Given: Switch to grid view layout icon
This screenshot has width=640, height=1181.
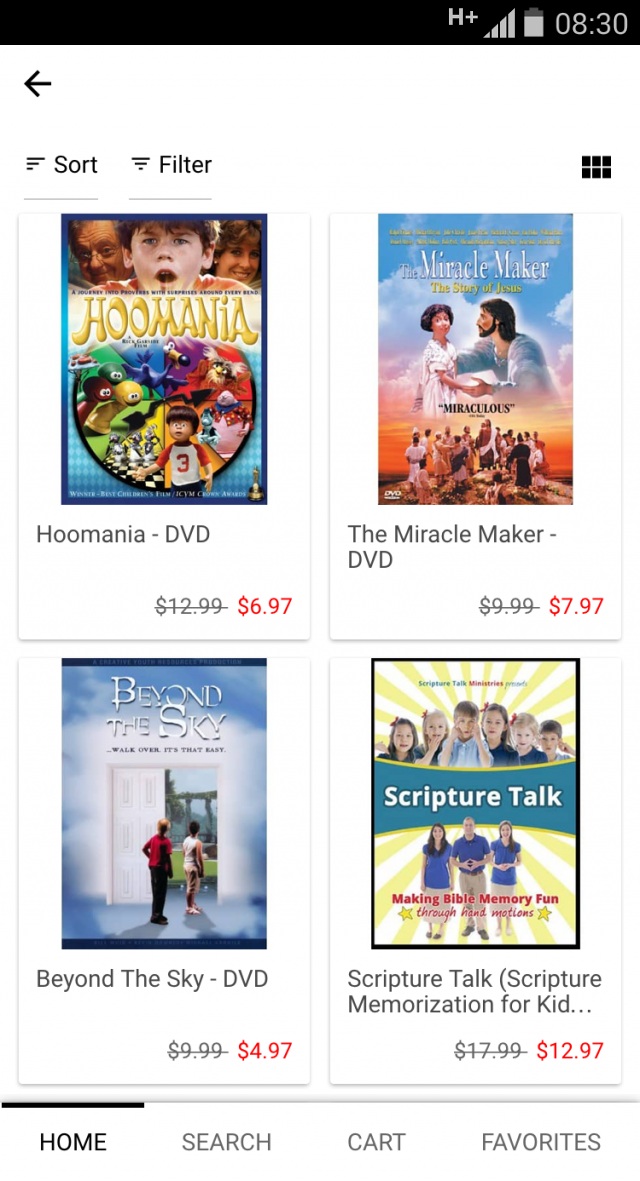Looking at the screenshot, I should click(x=596, y=166).
